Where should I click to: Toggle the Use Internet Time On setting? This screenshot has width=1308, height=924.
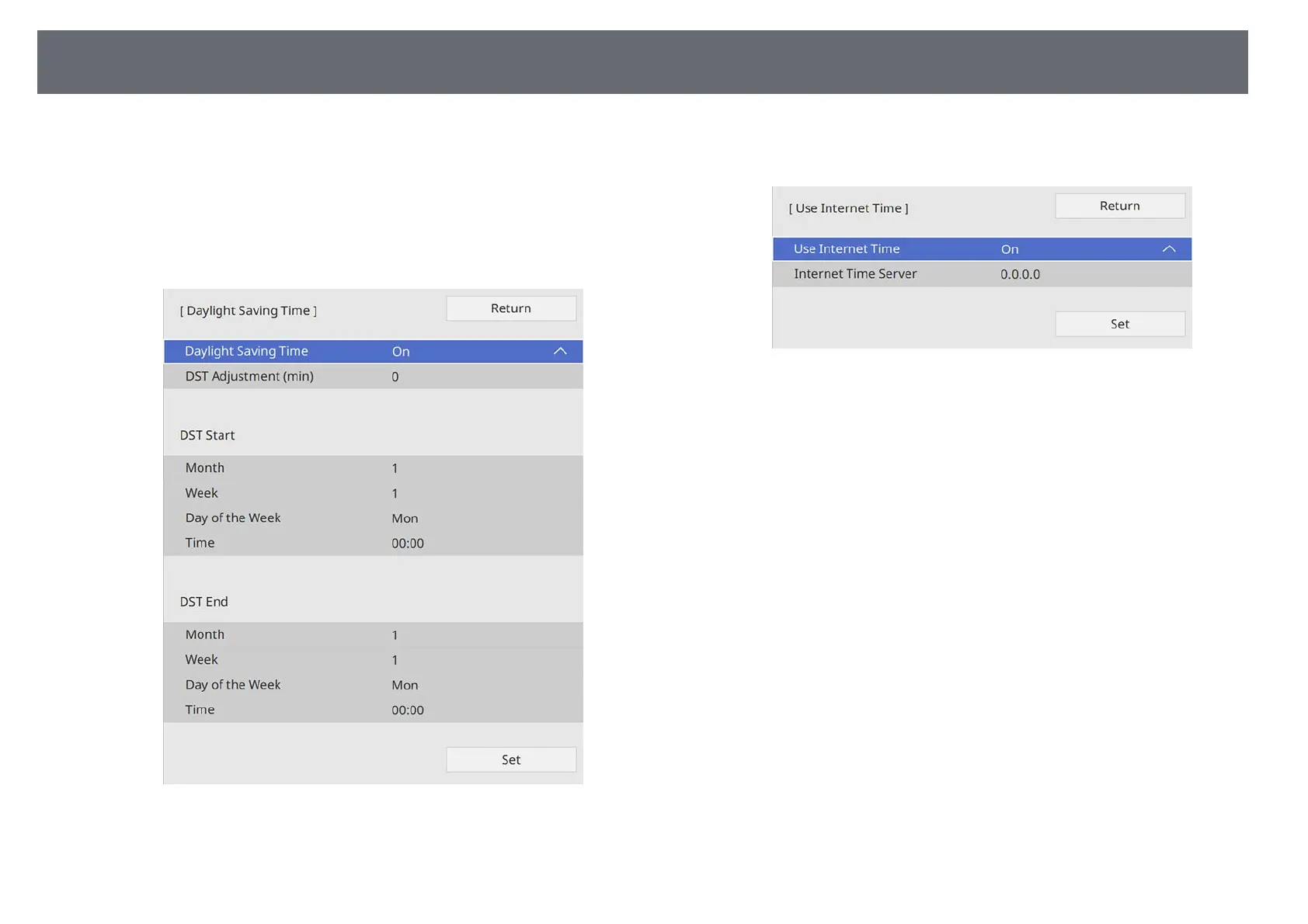(1009, 249)
